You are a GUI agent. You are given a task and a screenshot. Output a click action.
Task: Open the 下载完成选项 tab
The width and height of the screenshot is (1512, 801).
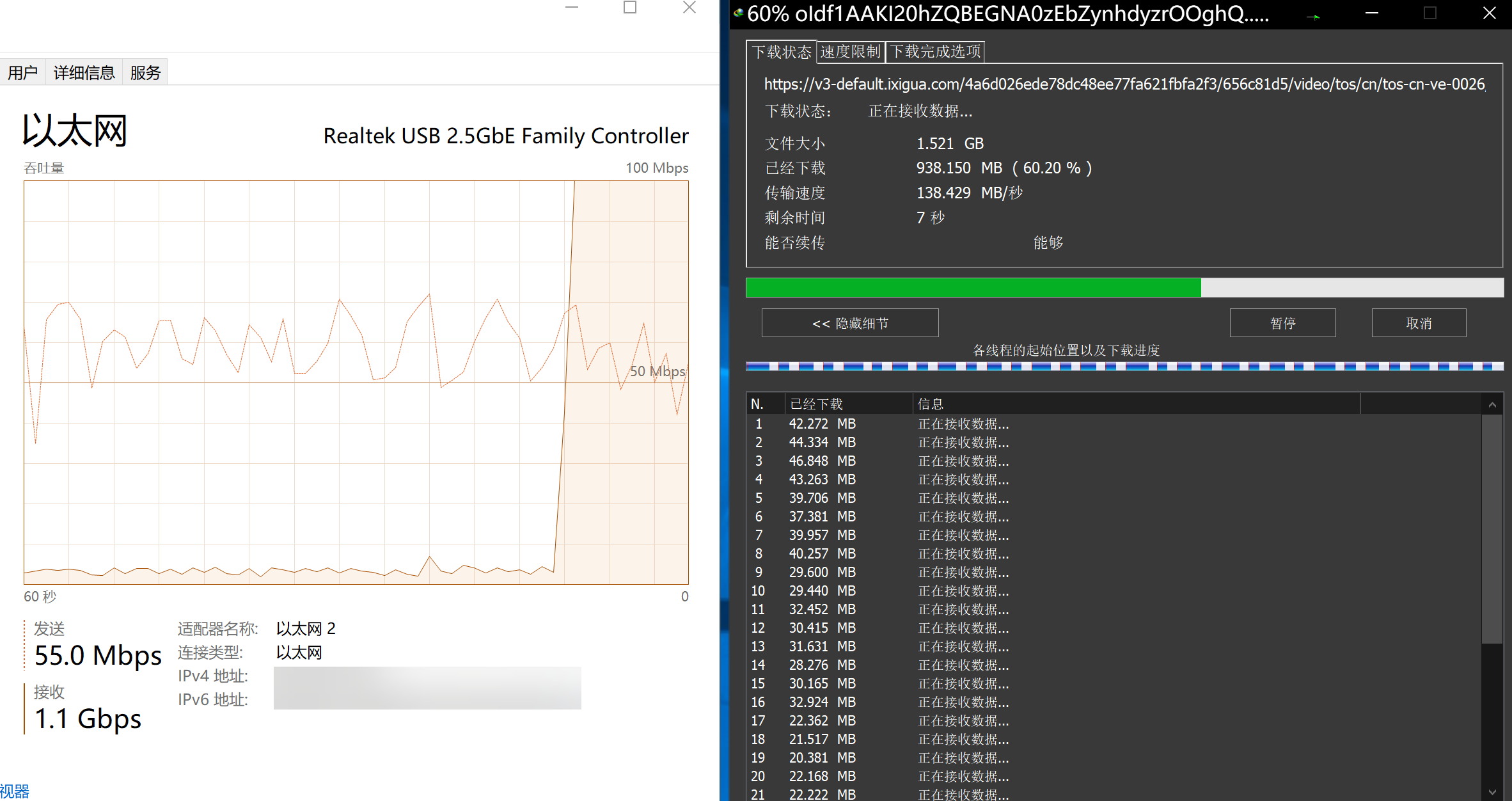pos(935,52)
